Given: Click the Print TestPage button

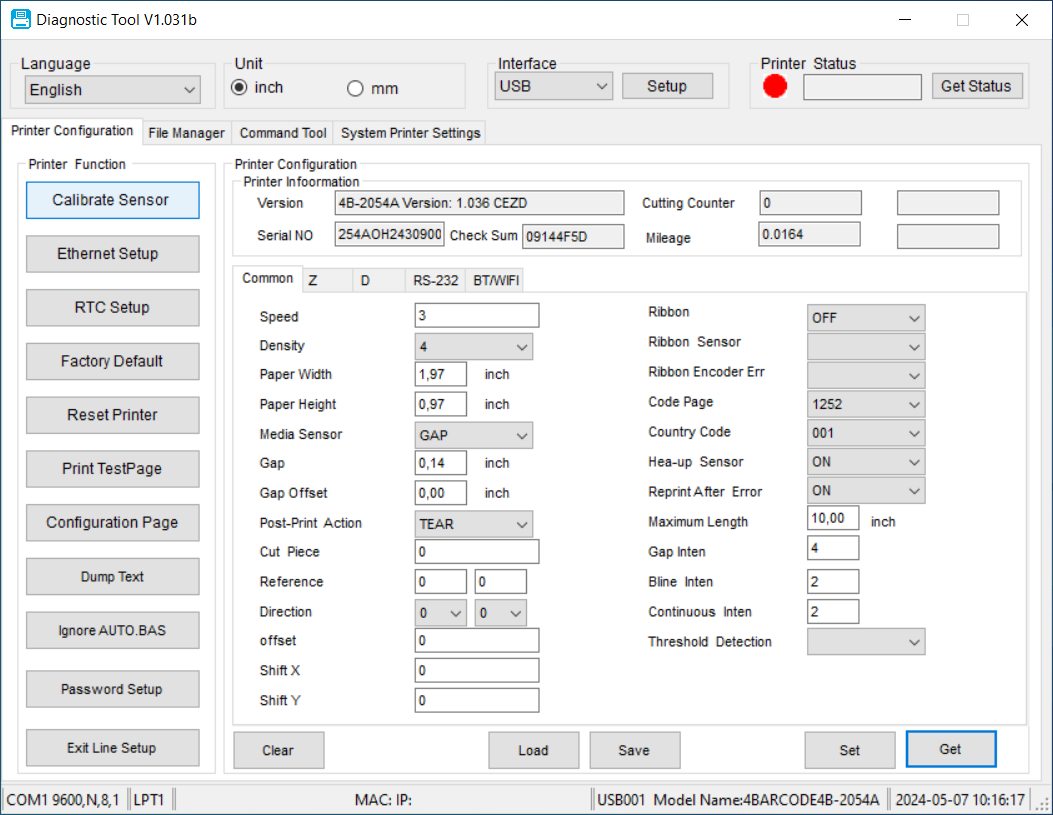Looking at the screenshot, I should pos(112,469).
